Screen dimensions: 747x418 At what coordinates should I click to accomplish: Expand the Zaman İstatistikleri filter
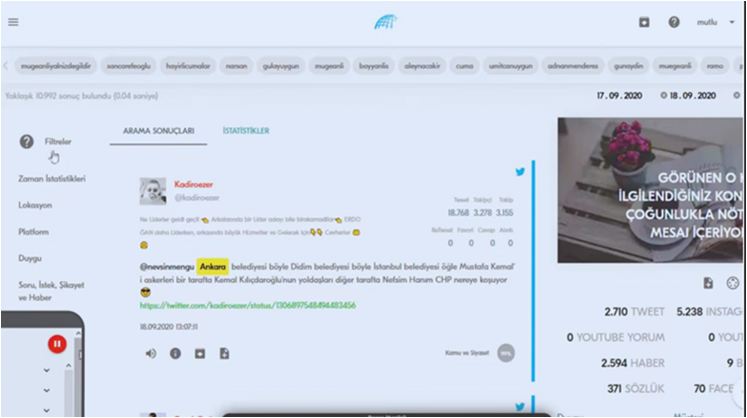click(x=52, y=178)
